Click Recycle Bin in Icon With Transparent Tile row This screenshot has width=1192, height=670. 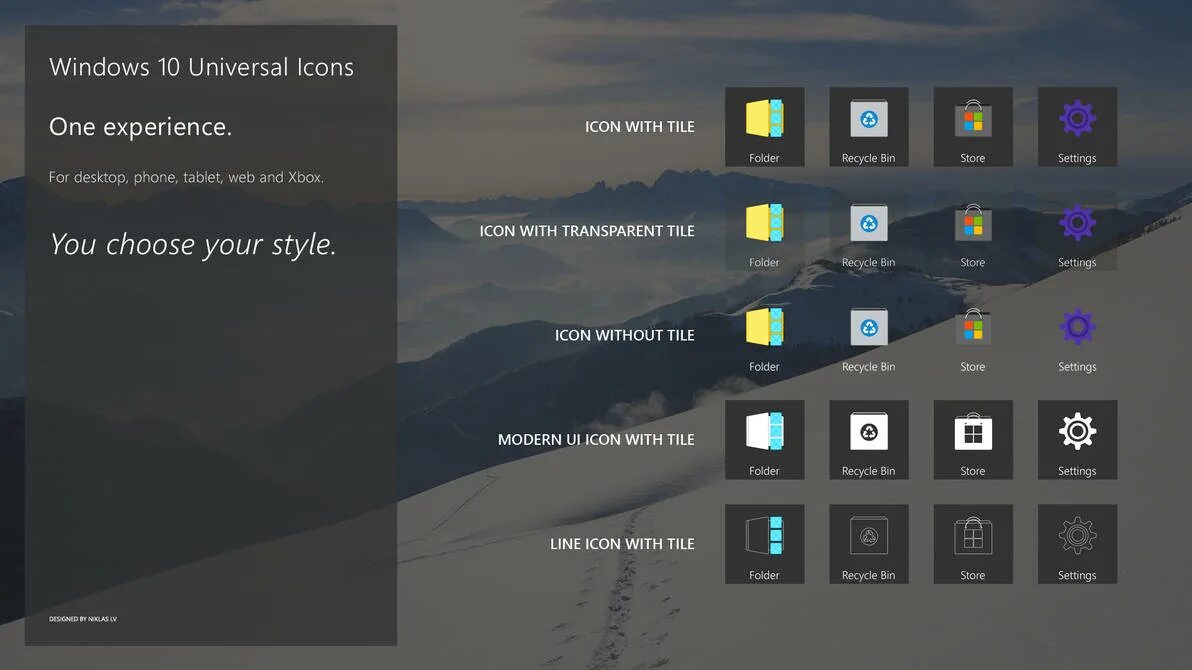pyautogui.click(x=868, y=230)
